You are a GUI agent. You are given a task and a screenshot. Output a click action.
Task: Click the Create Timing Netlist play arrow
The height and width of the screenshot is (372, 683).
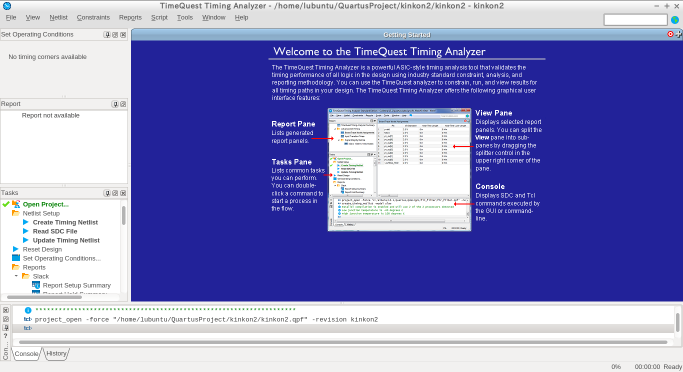(x=25, y=222)
